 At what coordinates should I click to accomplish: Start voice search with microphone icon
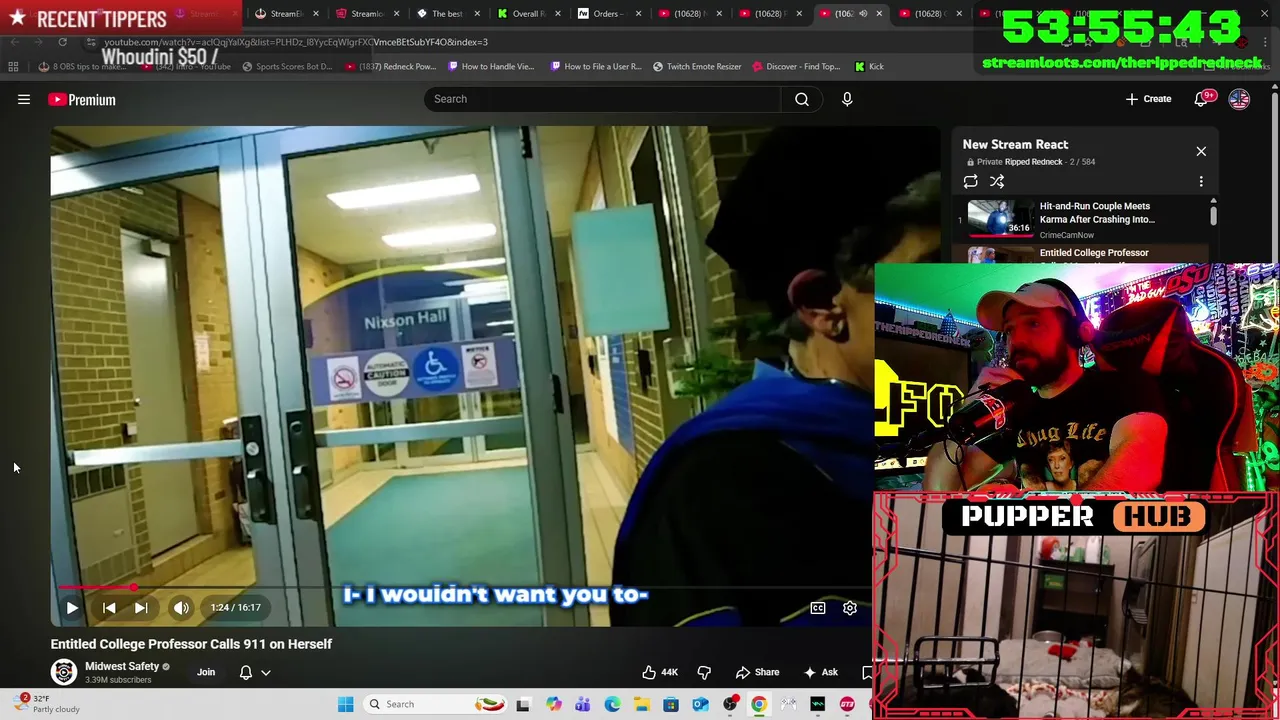(x=847, y=99)
